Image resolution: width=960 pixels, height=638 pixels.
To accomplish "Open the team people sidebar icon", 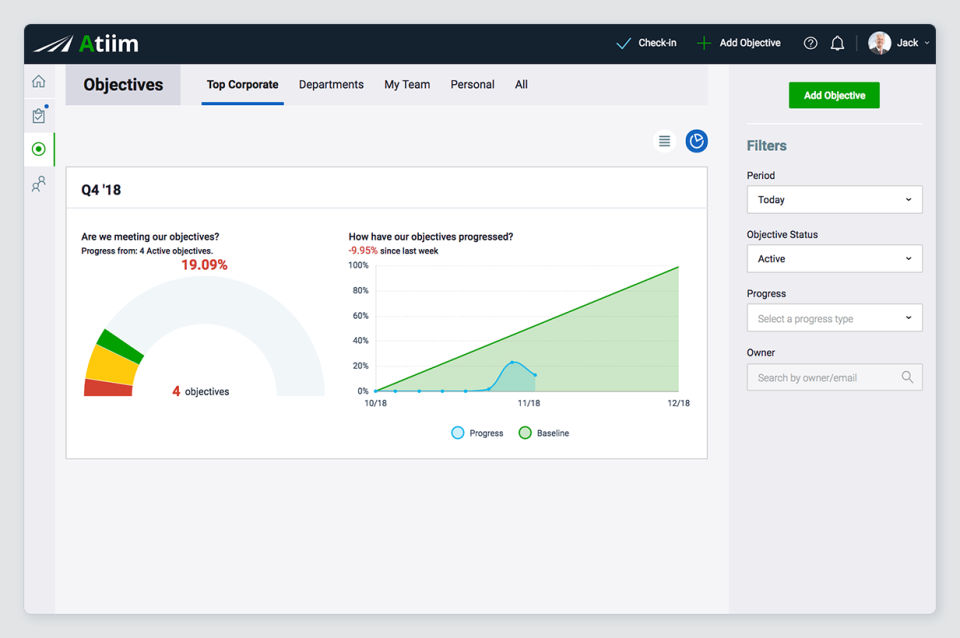I will tap(39, 184).
